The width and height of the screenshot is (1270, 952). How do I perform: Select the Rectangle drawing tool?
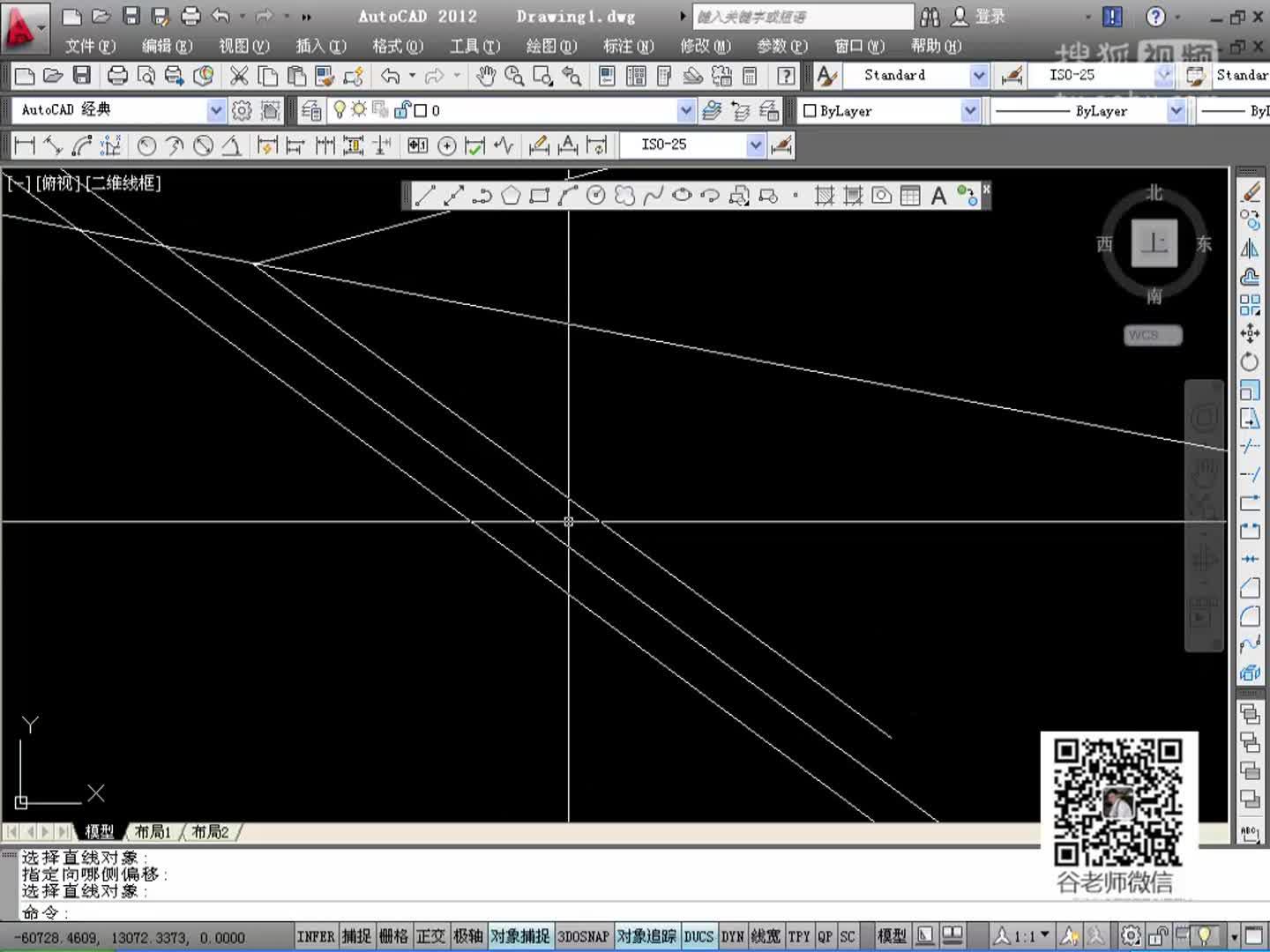pos(539,196)
